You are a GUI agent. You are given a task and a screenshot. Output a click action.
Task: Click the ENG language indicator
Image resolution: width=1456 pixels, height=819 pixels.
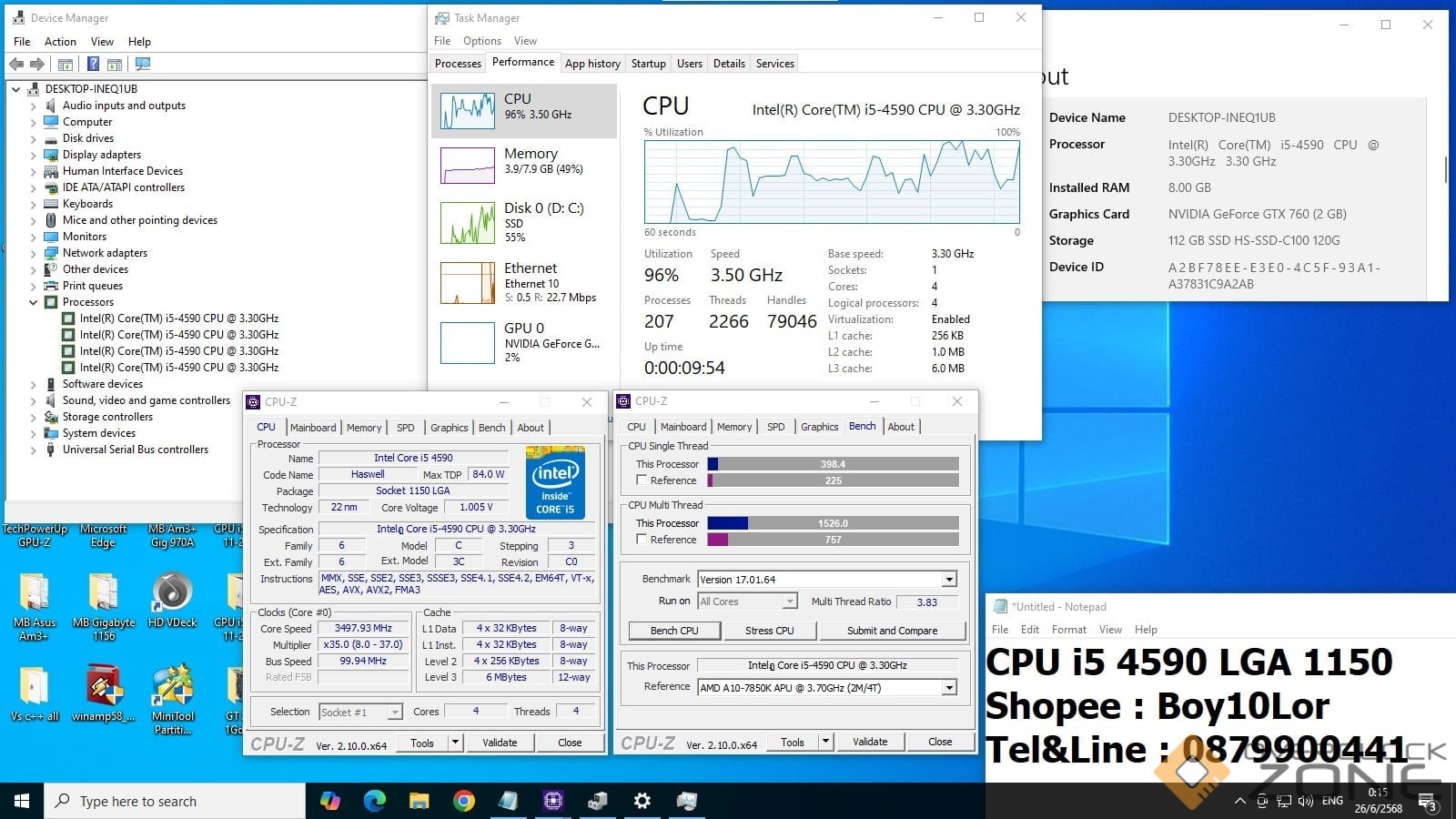tap(1332, 801)
